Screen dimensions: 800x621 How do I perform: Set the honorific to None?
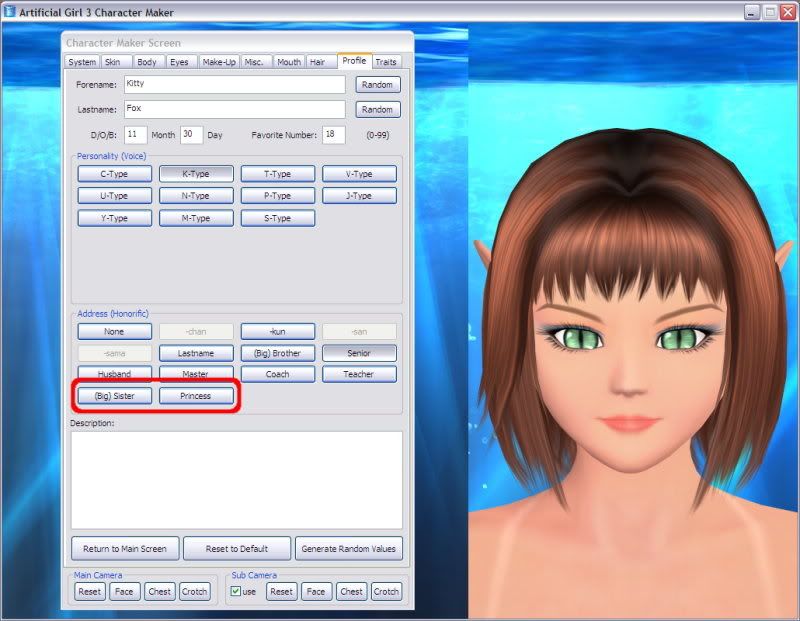coord(114,332)
